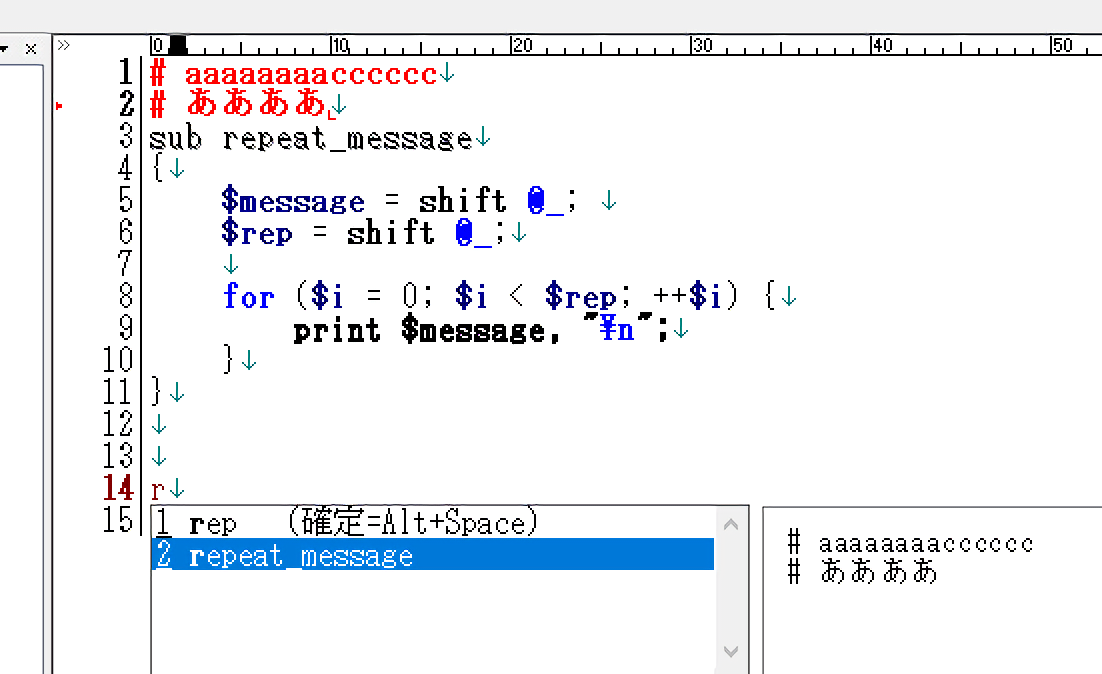Click the line break arrow on line 12

click(159, 424)
